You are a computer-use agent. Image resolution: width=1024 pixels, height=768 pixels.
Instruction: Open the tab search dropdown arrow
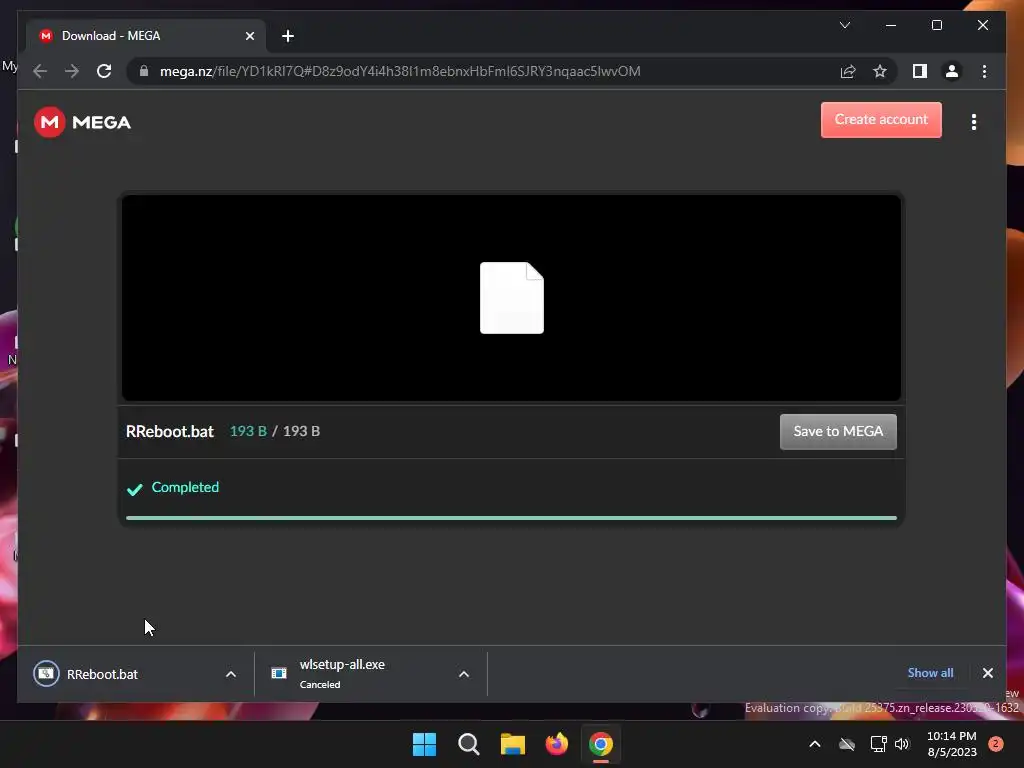point(844,25)
